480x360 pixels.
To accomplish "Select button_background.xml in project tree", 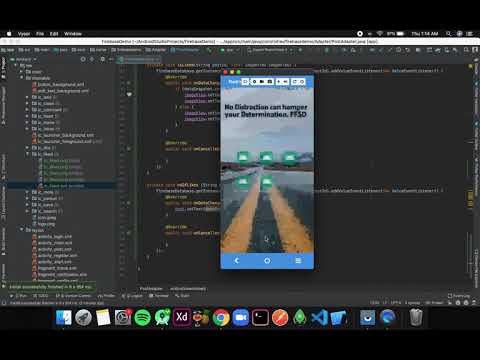I will pyautogui.click(x=58, y=84).
